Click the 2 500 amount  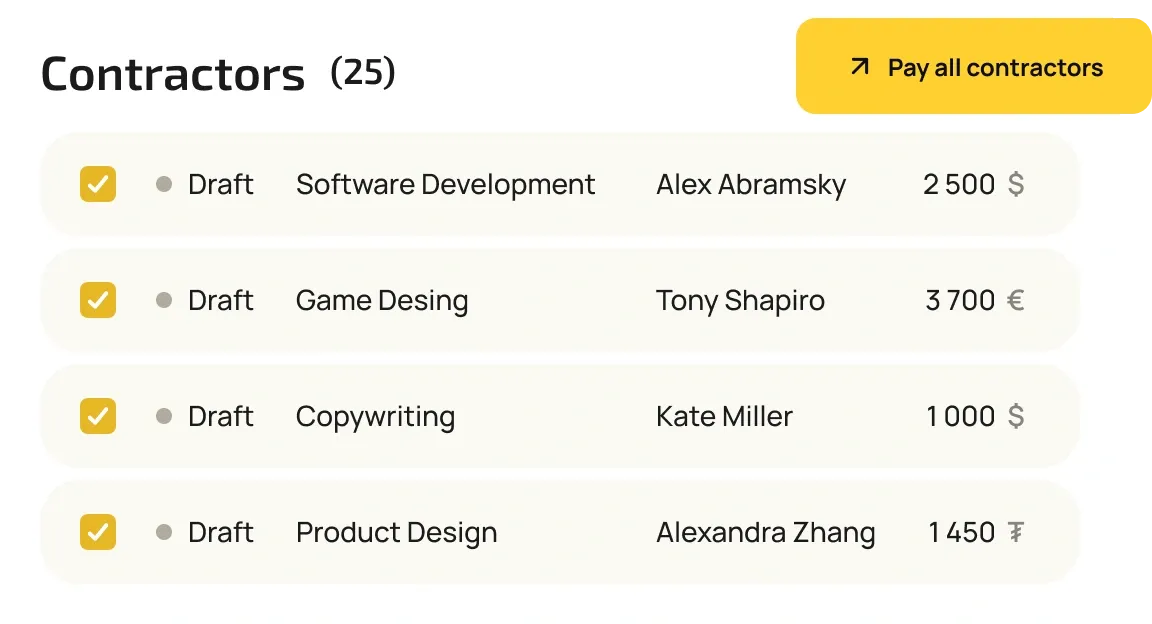click(x=959, y=185)
